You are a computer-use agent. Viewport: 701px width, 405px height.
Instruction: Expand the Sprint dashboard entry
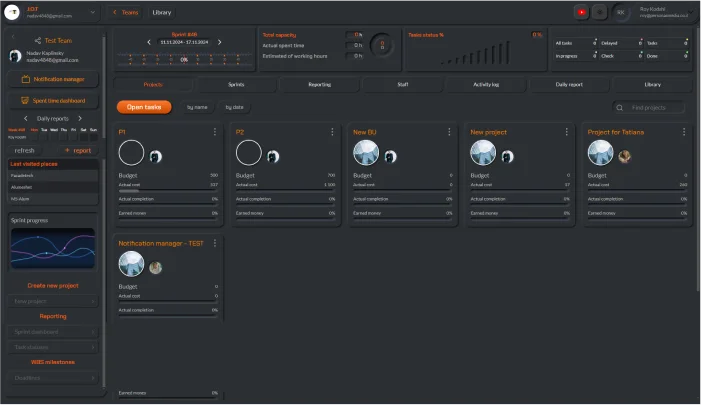pos(53,332)
